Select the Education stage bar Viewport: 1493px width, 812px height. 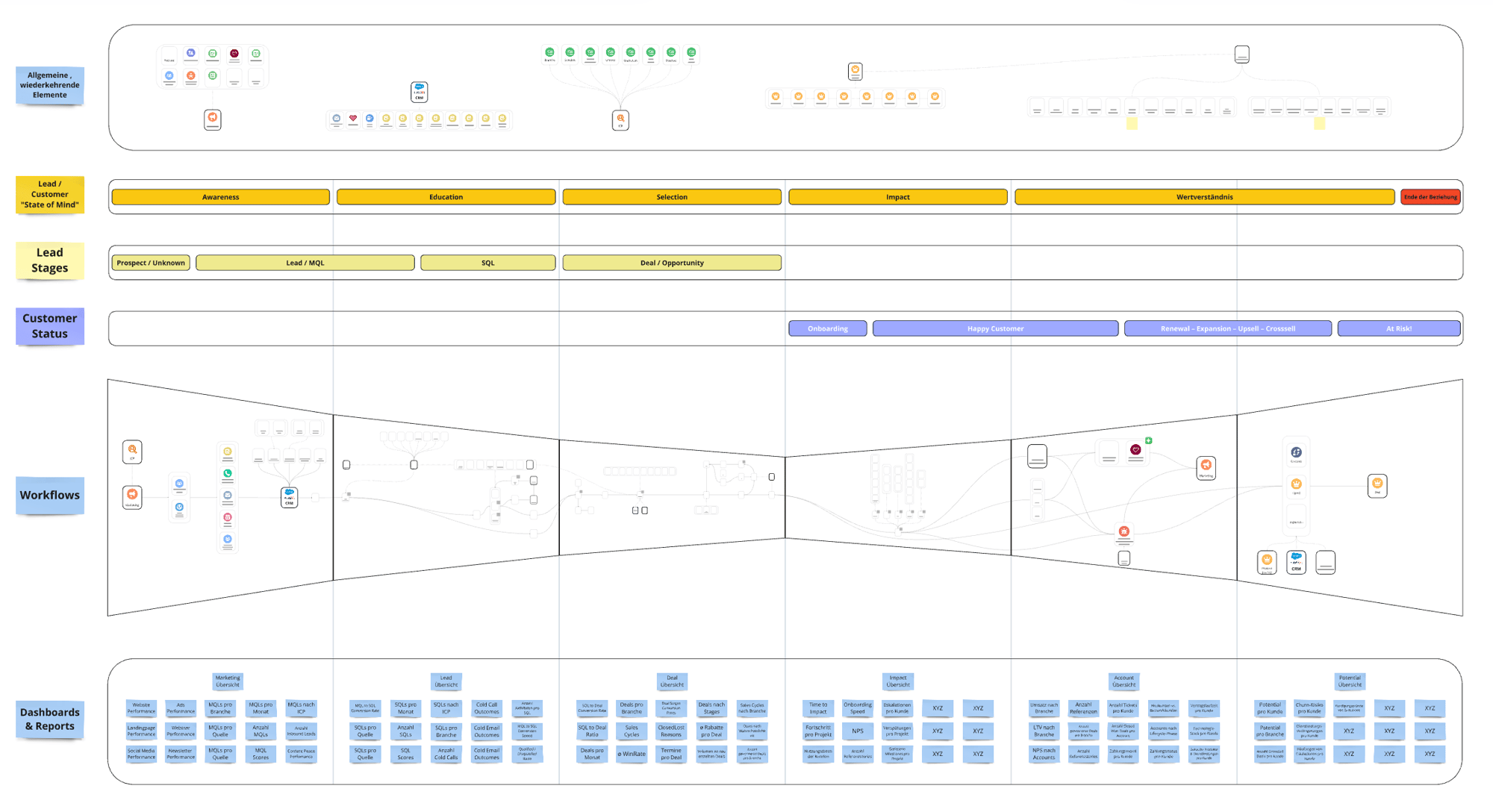pyautogui.click(x=446, y=197)
